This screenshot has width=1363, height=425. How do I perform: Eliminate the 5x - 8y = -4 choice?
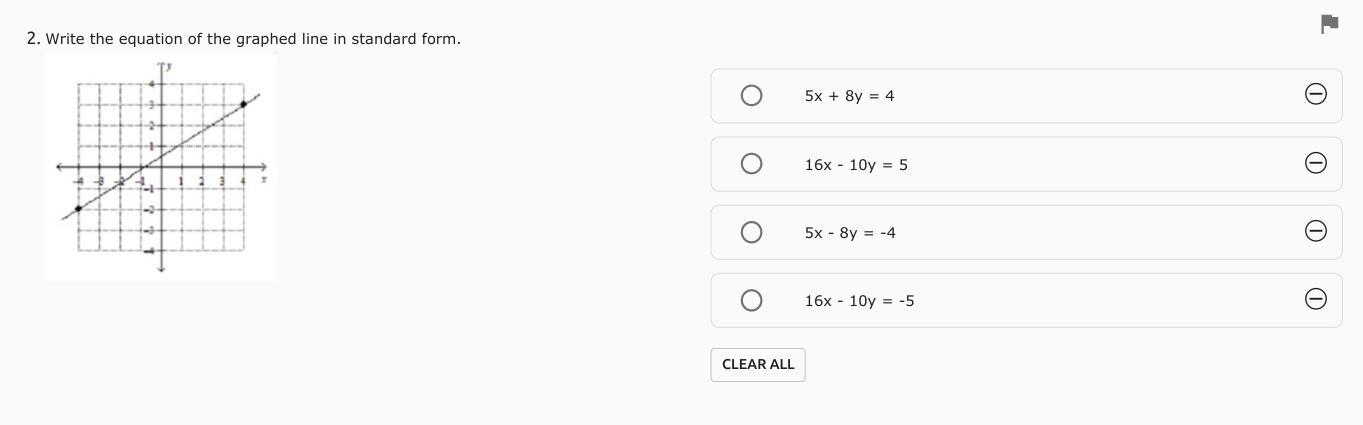pos(1316,231)
